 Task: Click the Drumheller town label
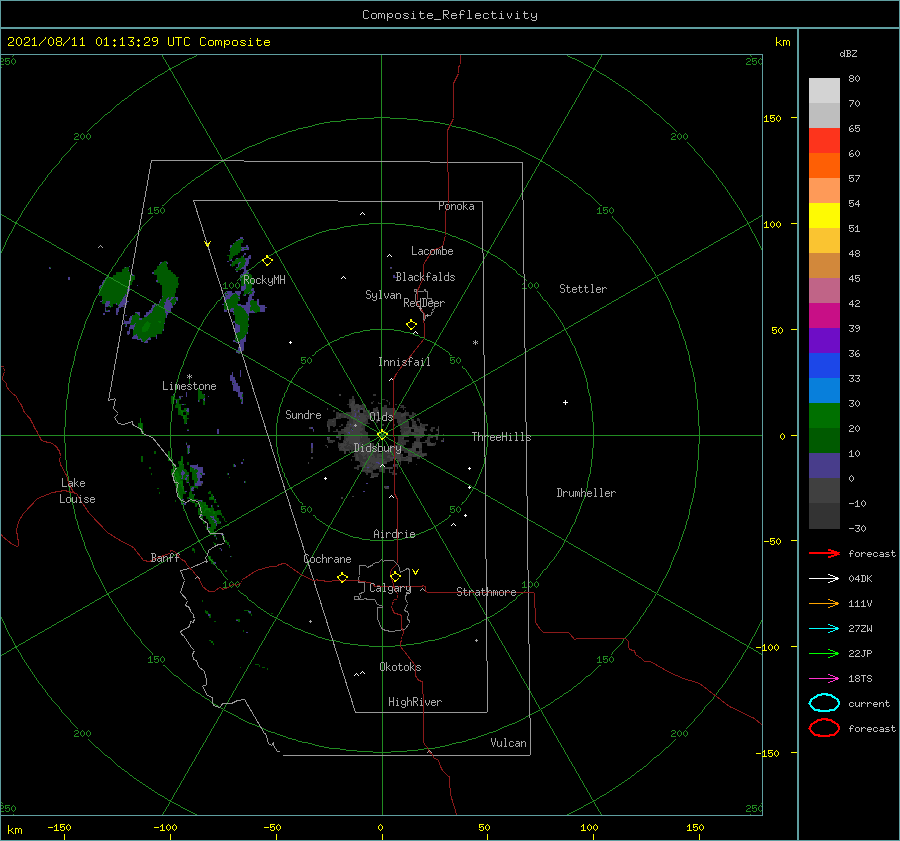point(586,493)
